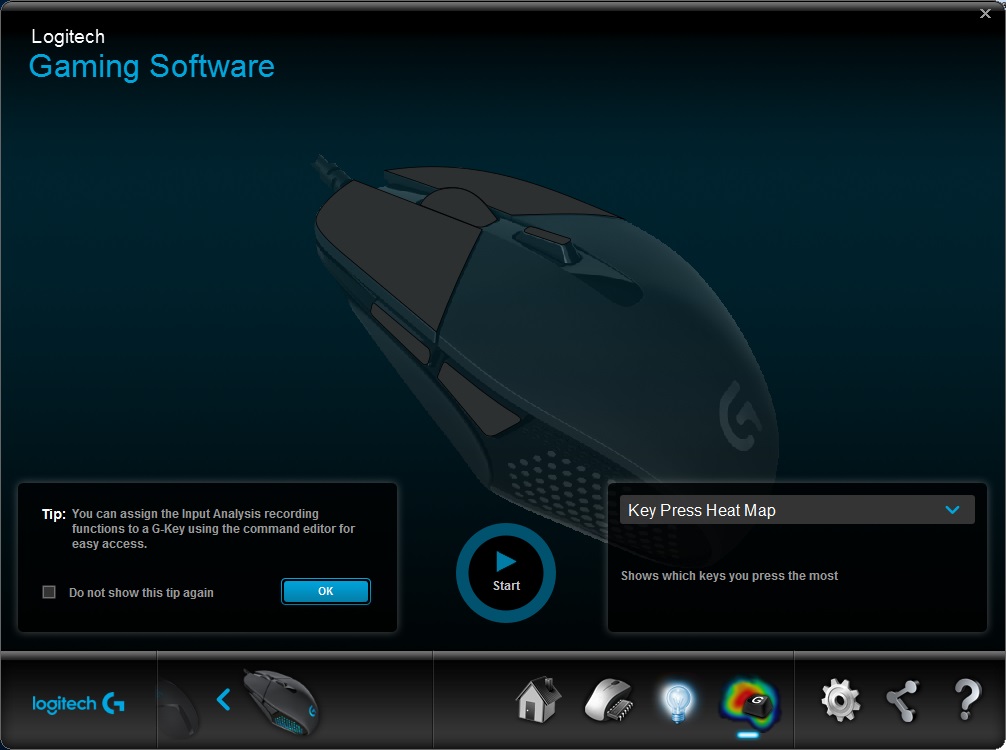Start the input analysis recording

(x=506, y=572)
